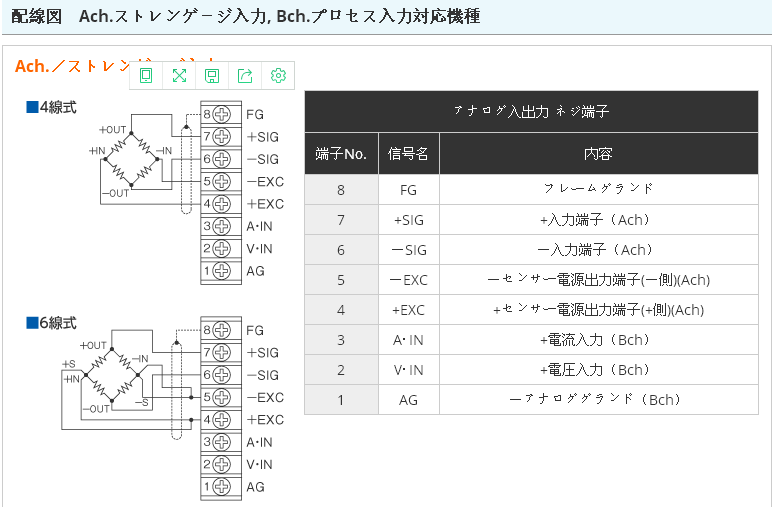
Task: Select the +SIG signal name cell
Action: (x=408, y=220)
